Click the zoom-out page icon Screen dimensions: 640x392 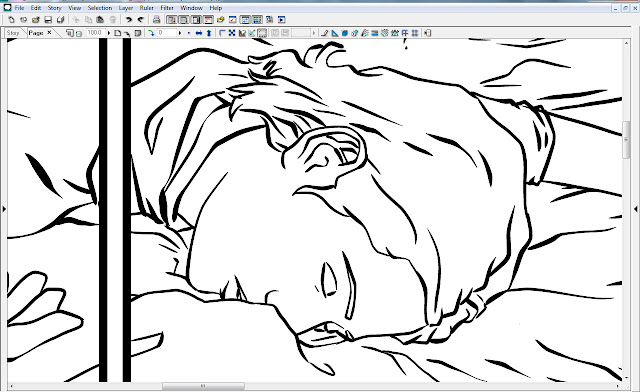tap(79, 33)
